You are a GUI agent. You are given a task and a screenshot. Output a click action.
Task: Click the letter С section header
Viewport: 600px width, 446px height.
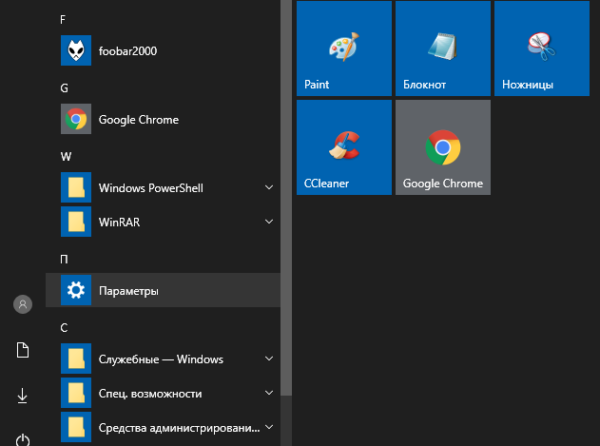(x=64, y=328)
